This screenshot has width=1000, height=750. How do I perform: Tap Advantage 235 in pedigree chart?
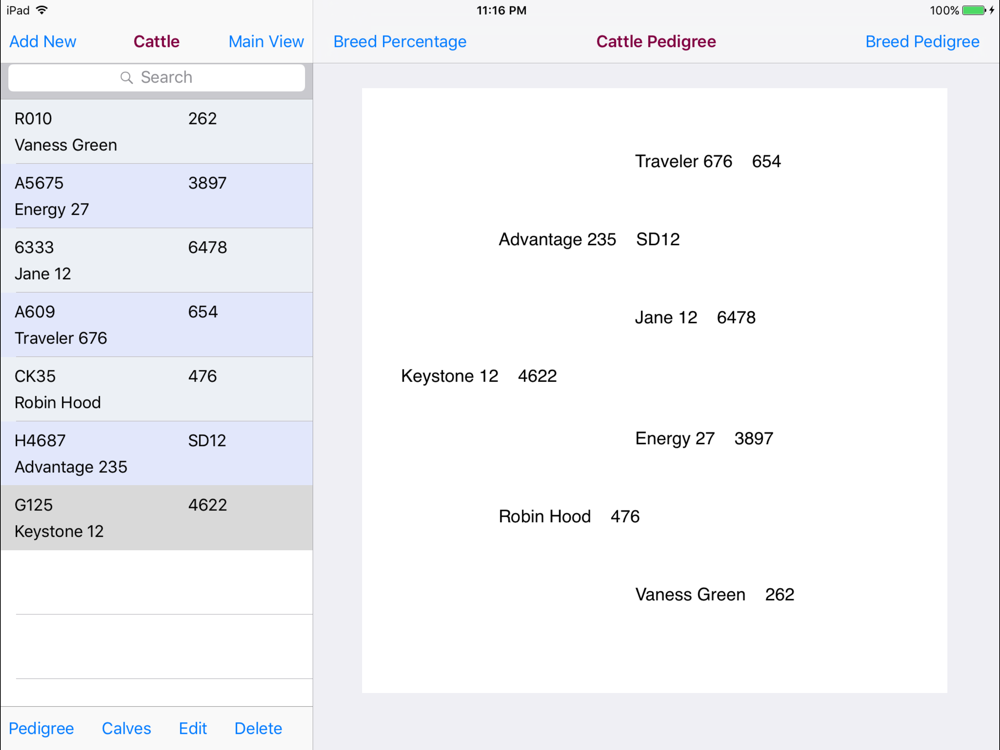pyautogui.click(x=557, y=240)
